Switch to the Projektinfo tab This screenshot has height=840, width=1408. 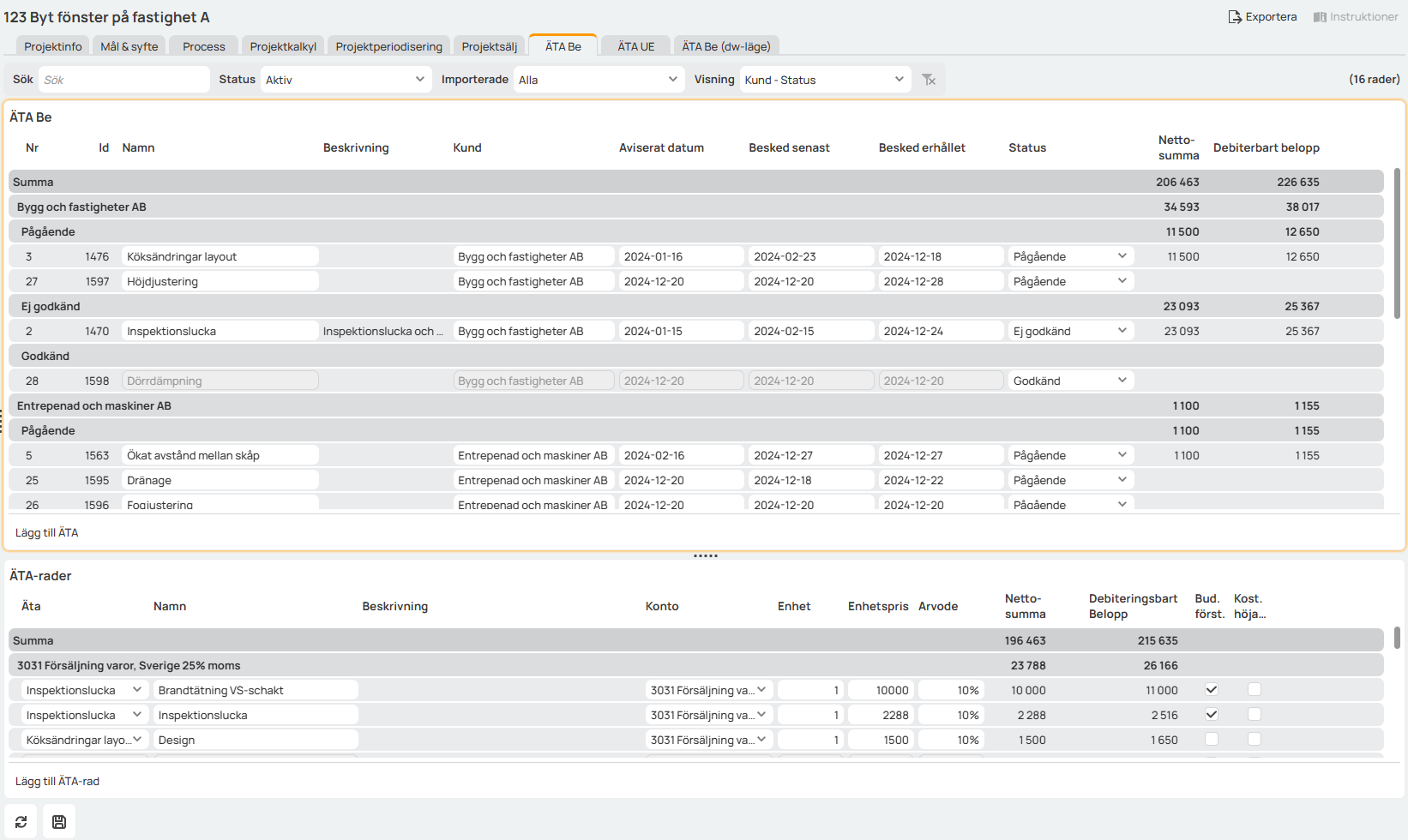coord(53,46)
